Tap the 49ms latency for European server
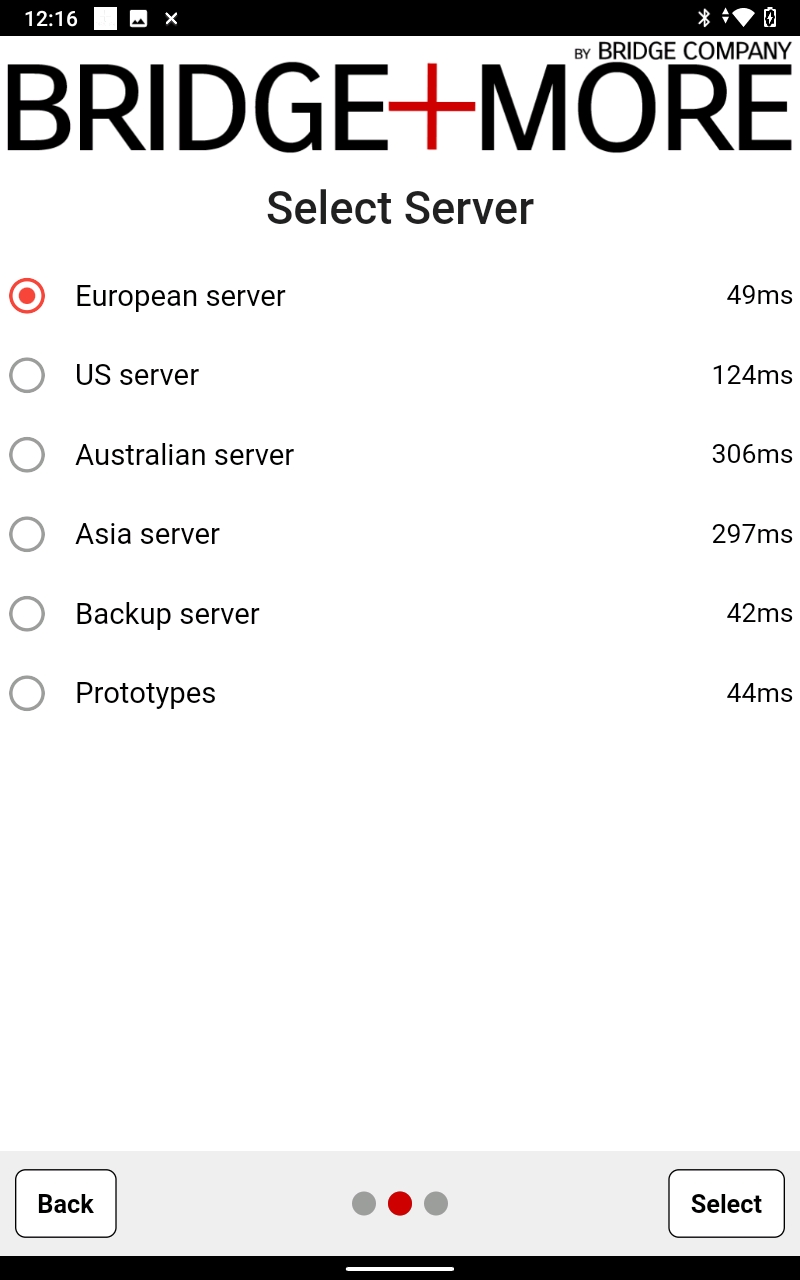This screenshot has height=1280, width=800. point(759,295)
